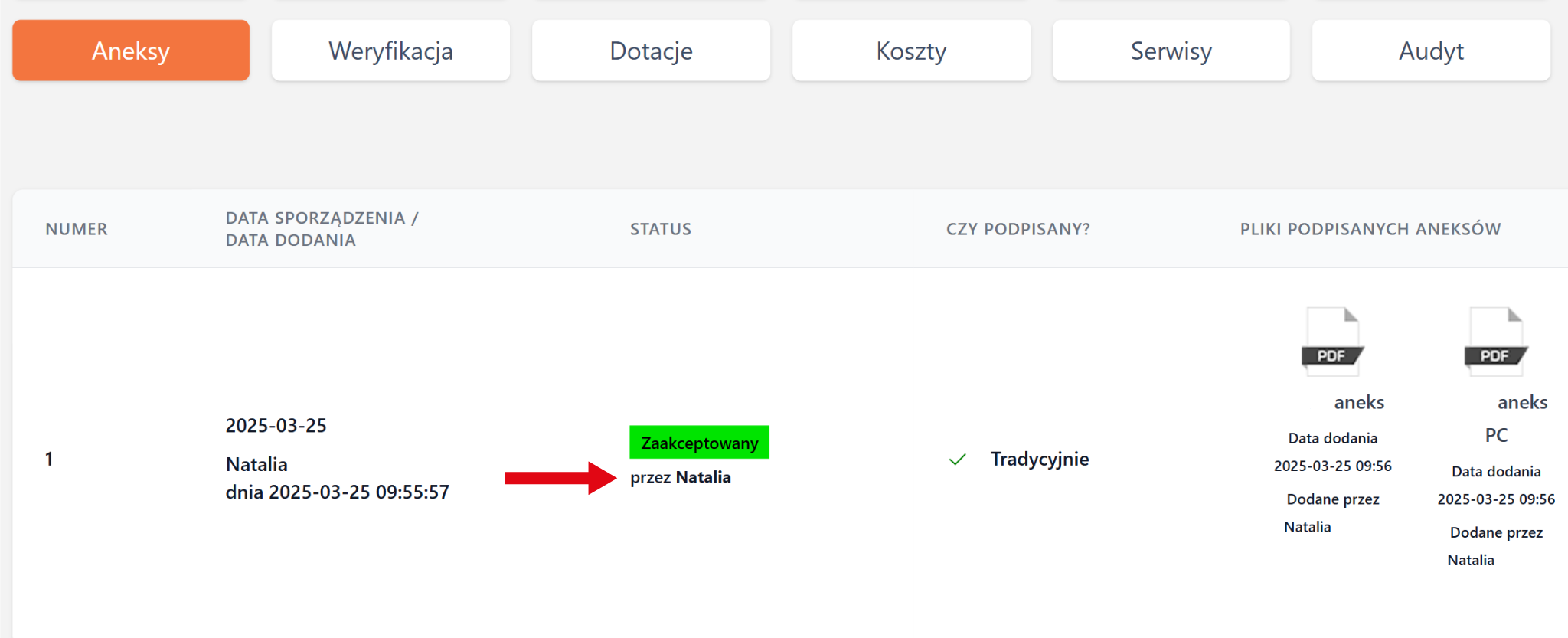Click the Pliki podpisanych aneksów header
This screenshot has height=638, width=1568.
tap(1370, 229)
